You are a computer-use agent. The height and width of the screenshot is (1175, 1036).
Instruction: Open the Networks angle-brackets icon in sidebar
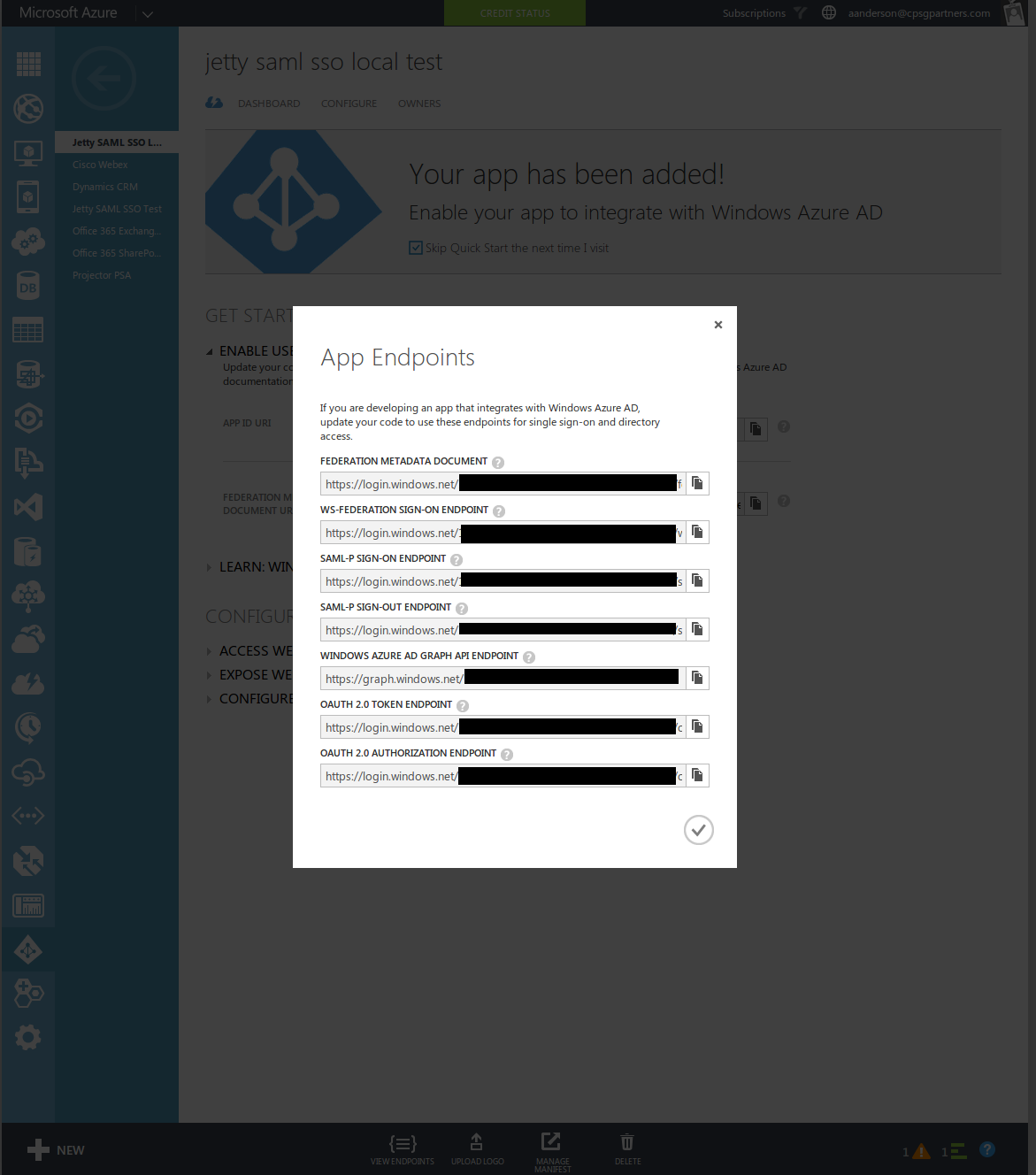point(28,816)
